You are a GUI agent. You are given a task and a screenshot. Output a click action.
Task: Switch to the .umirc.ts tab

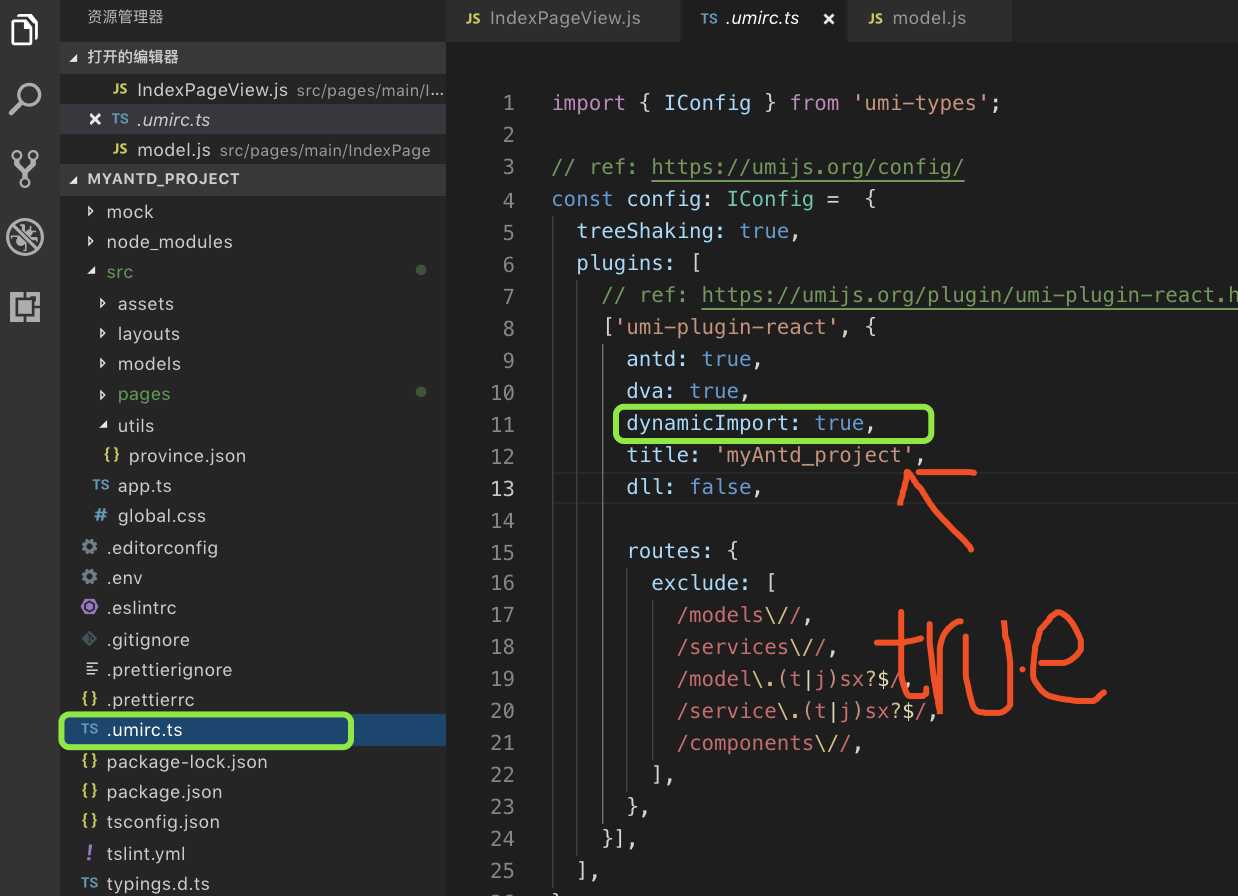click(x=765, y=18)
